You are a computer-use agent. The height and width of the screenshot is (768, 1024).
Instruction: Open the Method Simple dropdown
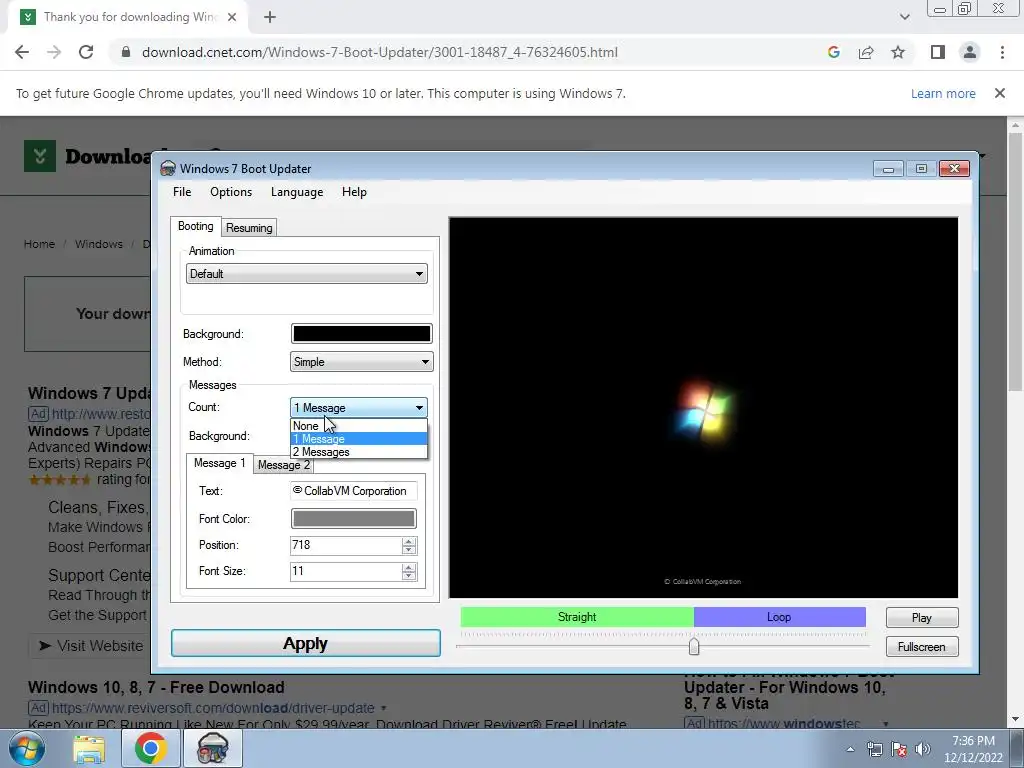(x=361, y=362)
